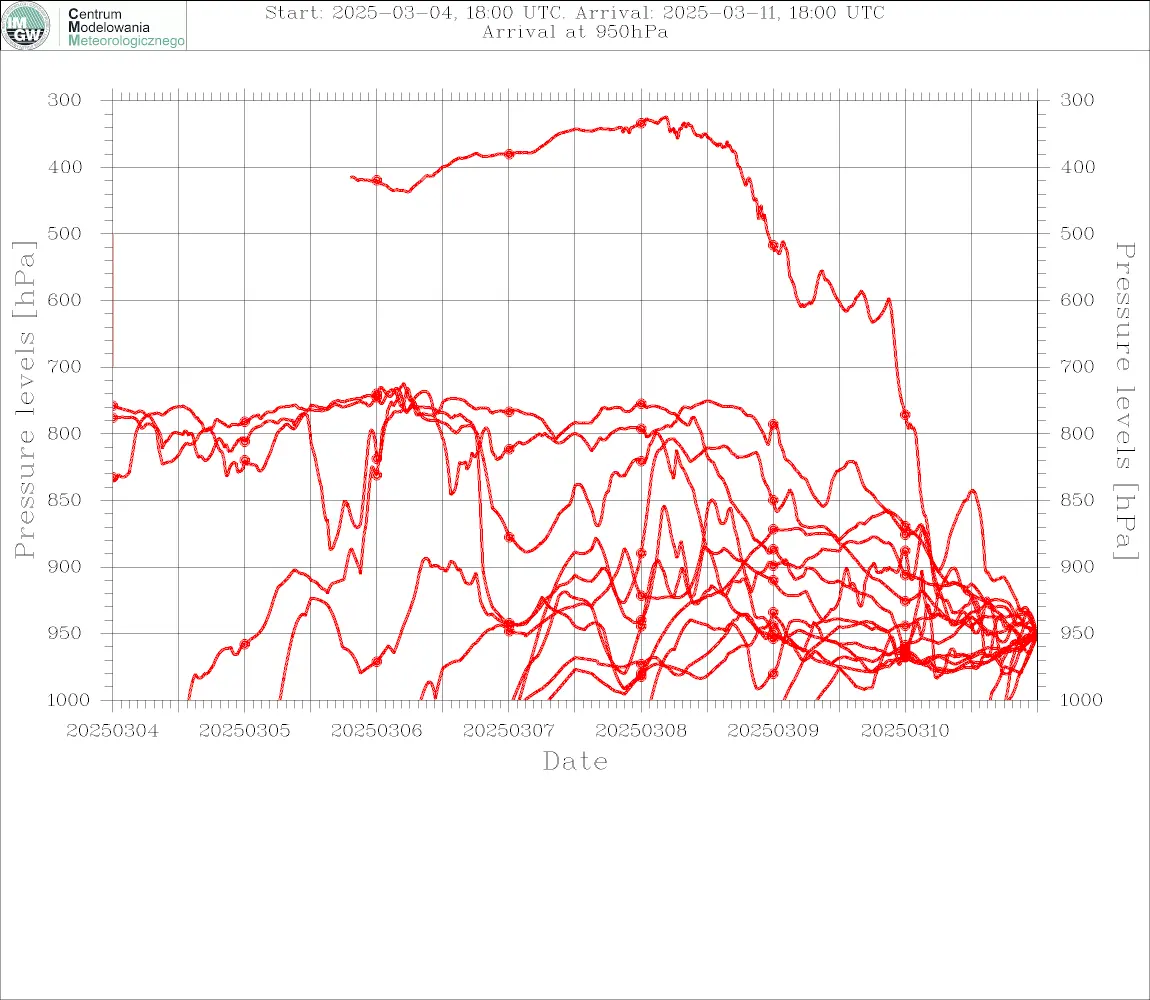Click the high trajectory marker at 20250308 near 335 hPa
Image resolution: width=1150 pixels, height=1000 pixels.
641,123
